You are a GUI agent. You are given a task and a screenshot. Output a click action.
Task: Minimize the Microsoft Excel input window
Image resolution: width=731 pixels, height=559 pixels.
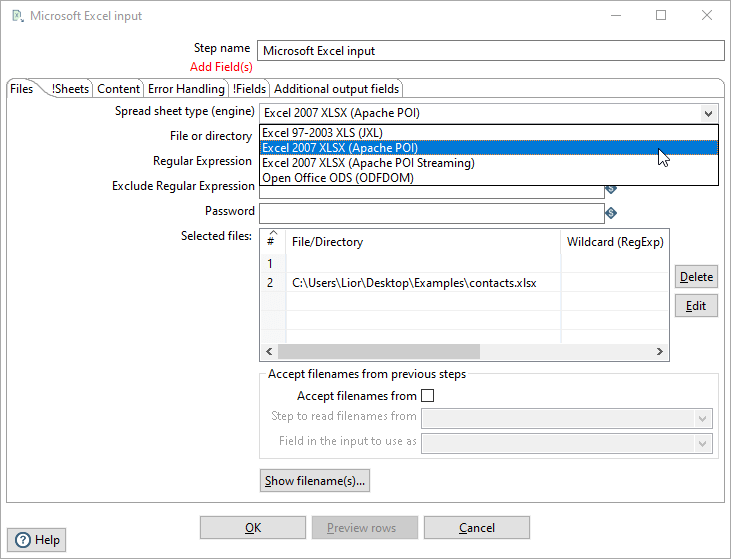(616, 15)
